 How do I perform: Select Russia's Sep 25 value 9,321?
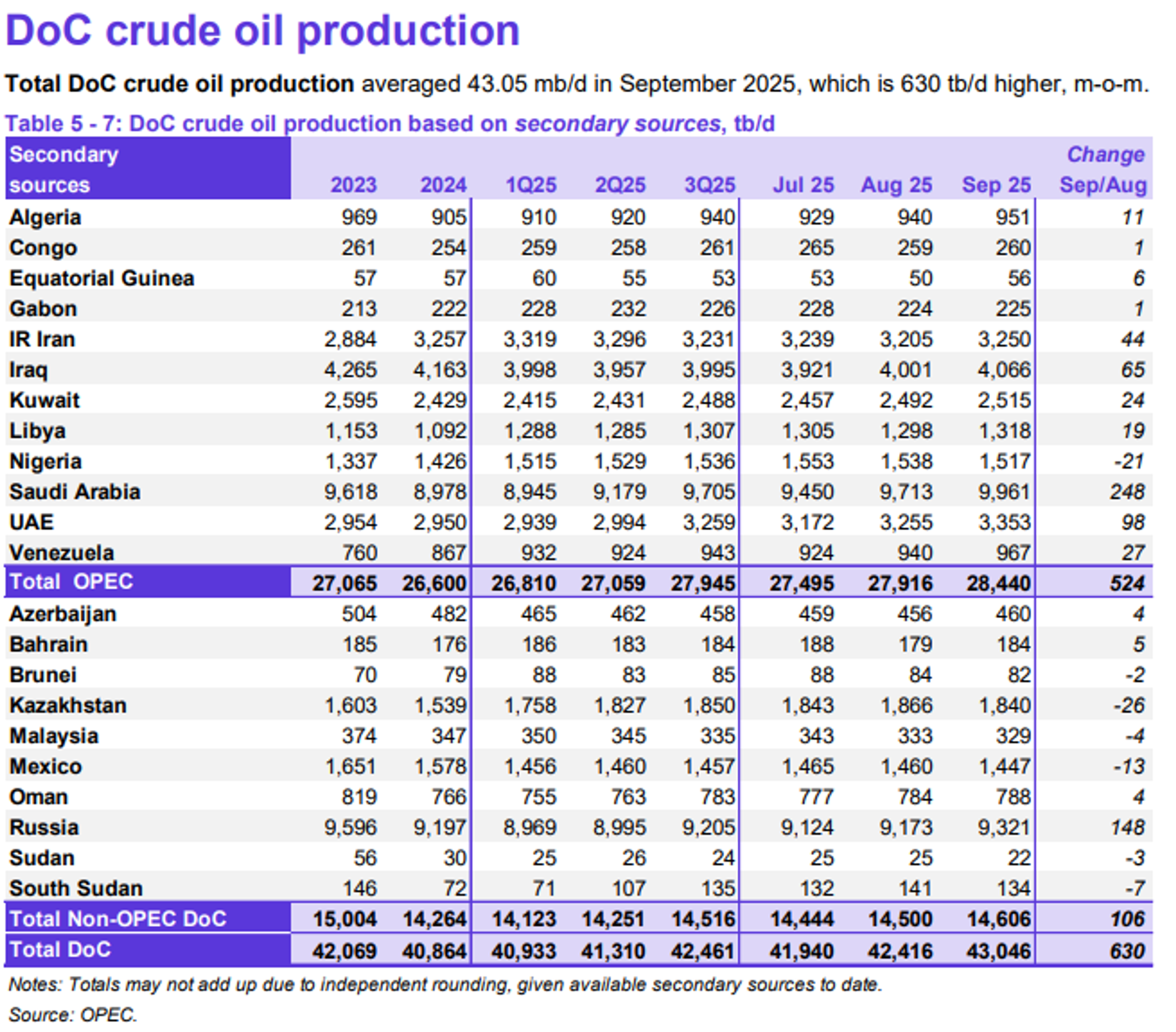pos(1004,827)
